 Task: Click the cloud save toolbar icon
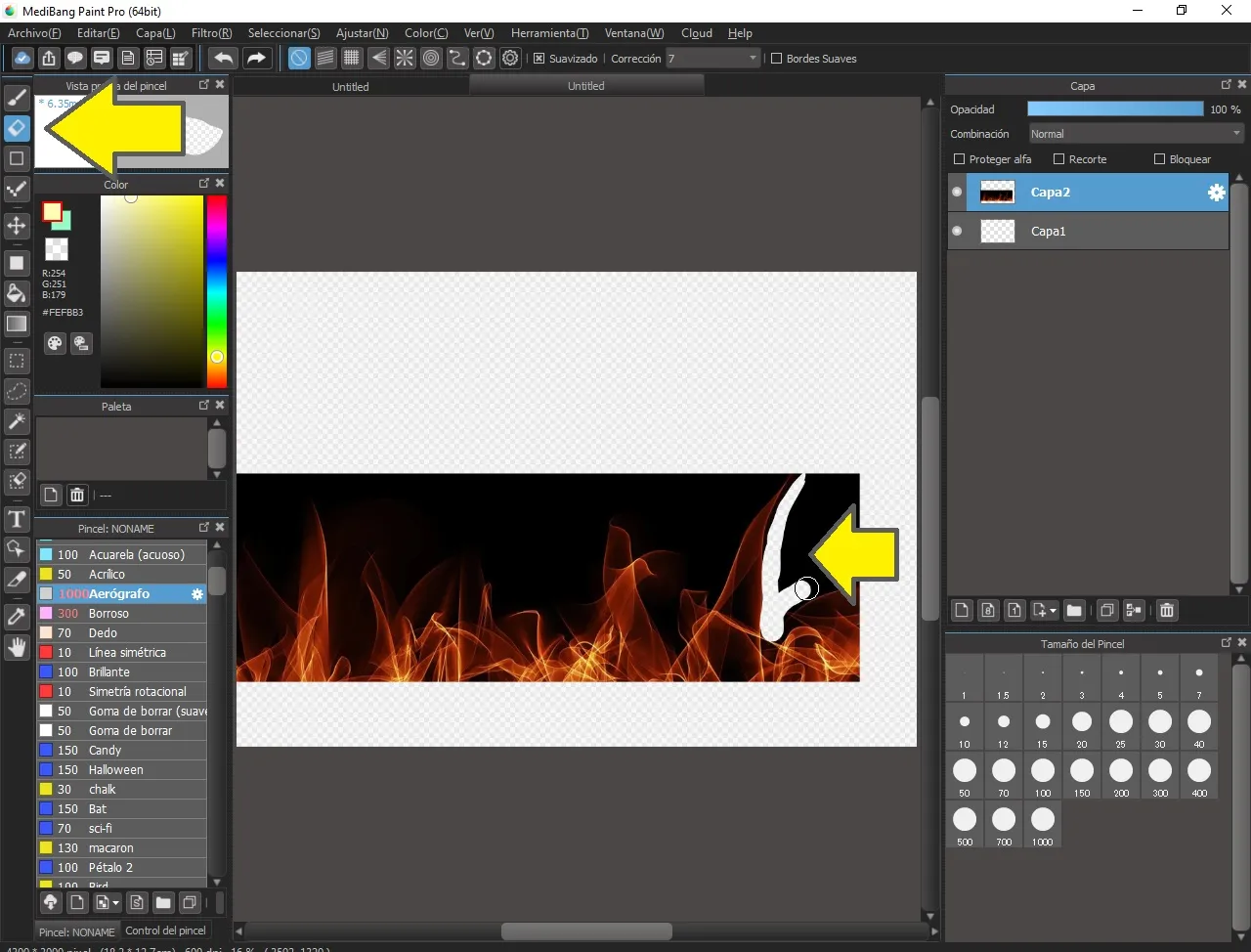point(22,59)
